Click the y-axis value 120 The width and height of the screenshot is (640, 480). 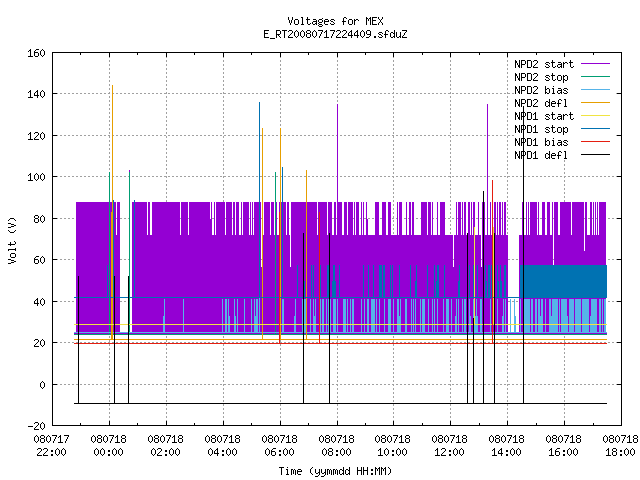pos(36,136)
